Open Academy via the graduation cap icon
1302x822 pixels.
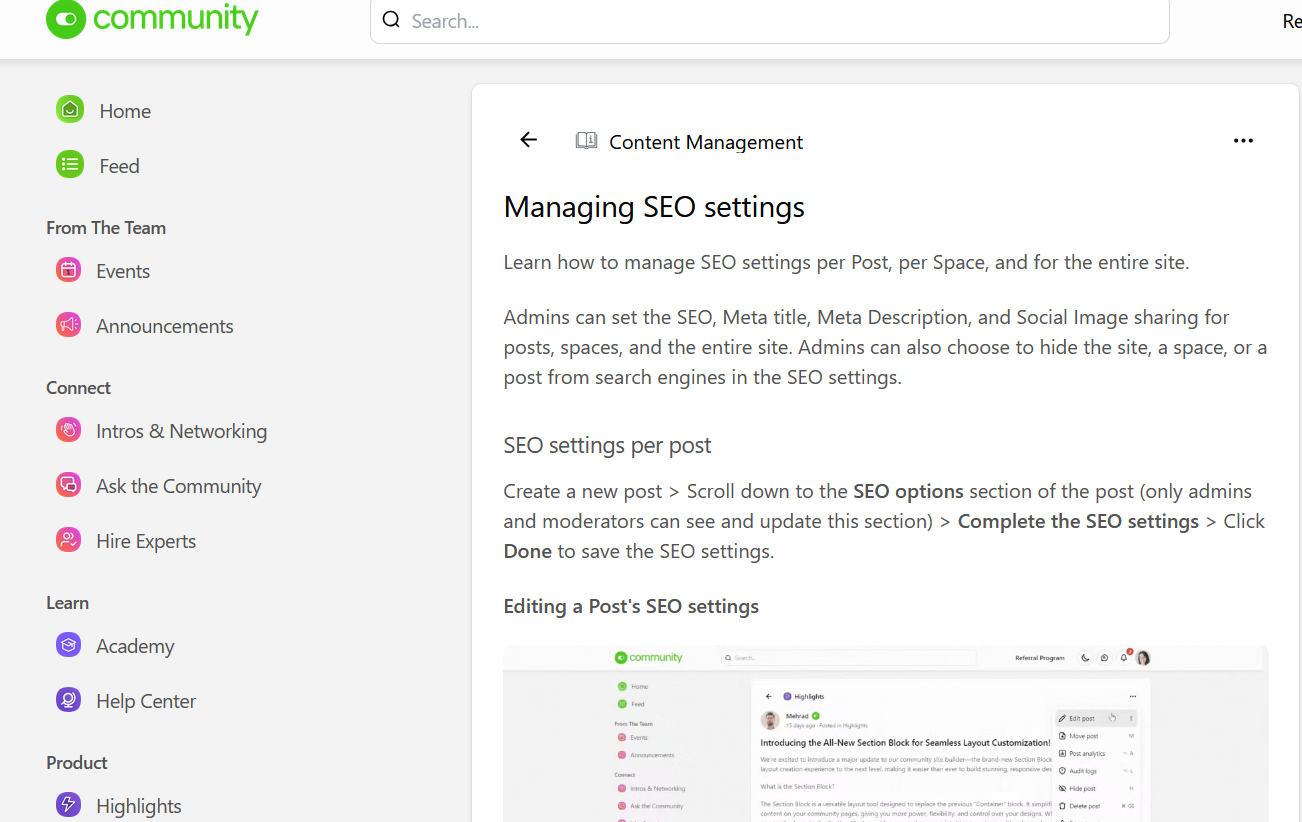68,645
